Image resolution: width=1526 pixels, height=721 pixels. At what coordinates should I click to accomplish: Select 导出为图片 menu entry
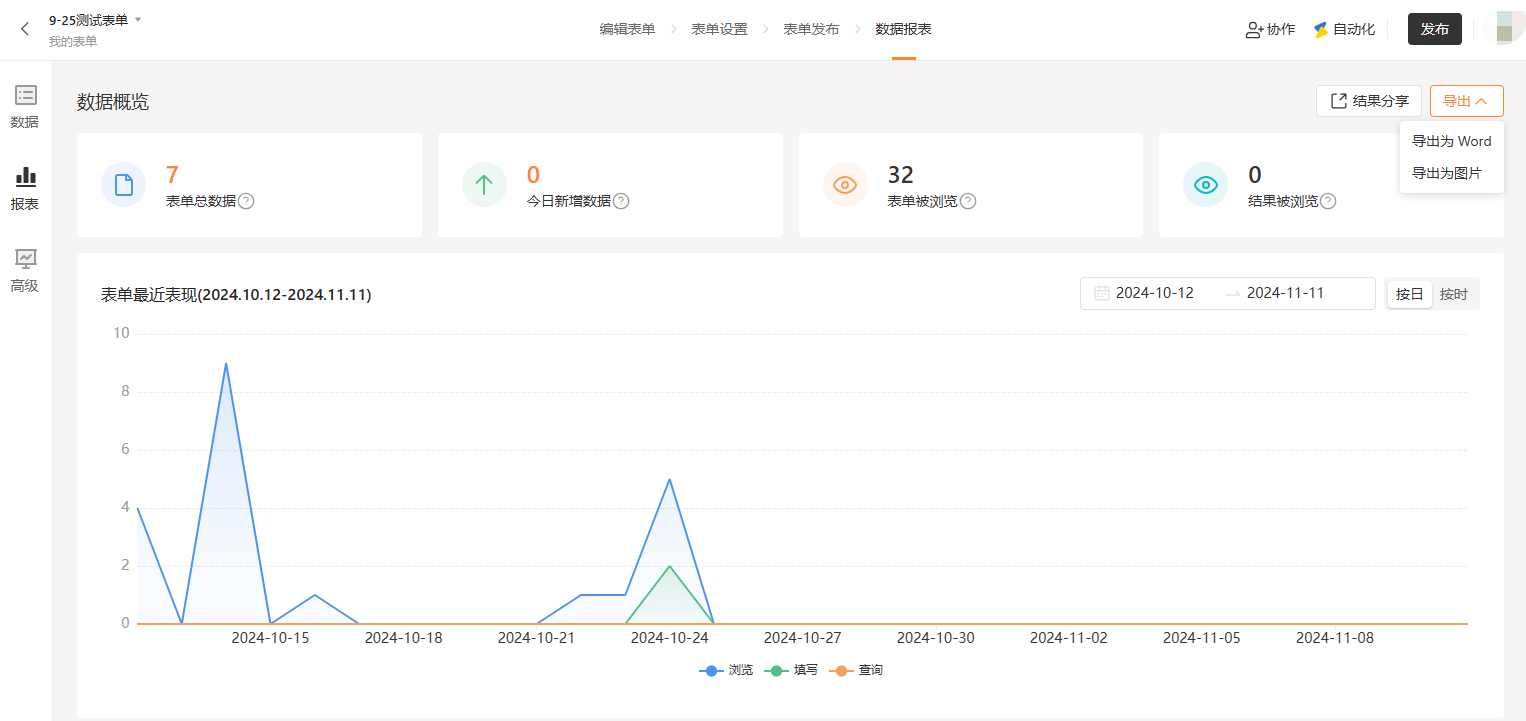pos(1451,173)
